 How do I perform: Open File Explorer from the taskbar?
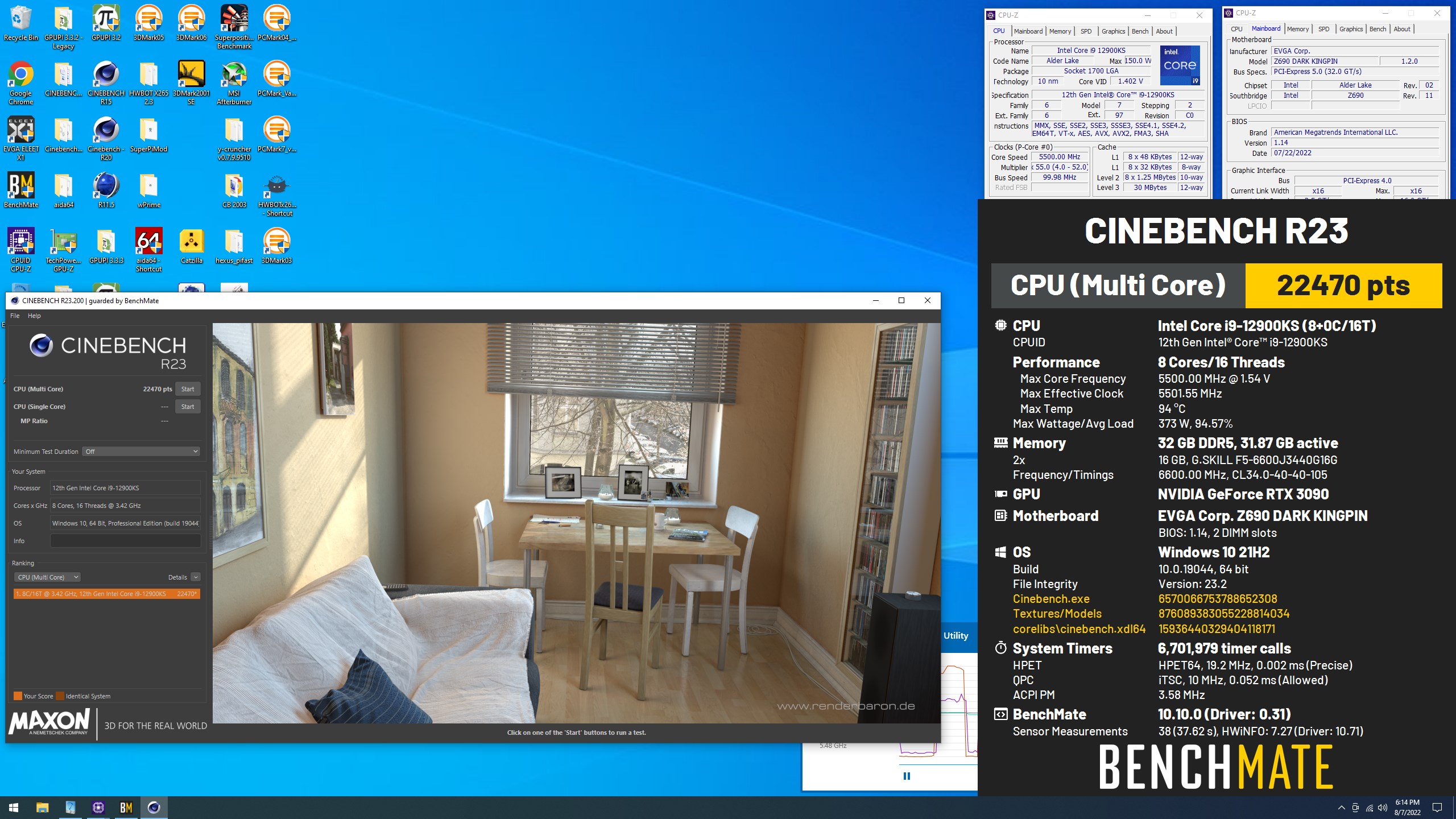click(42, 808)
